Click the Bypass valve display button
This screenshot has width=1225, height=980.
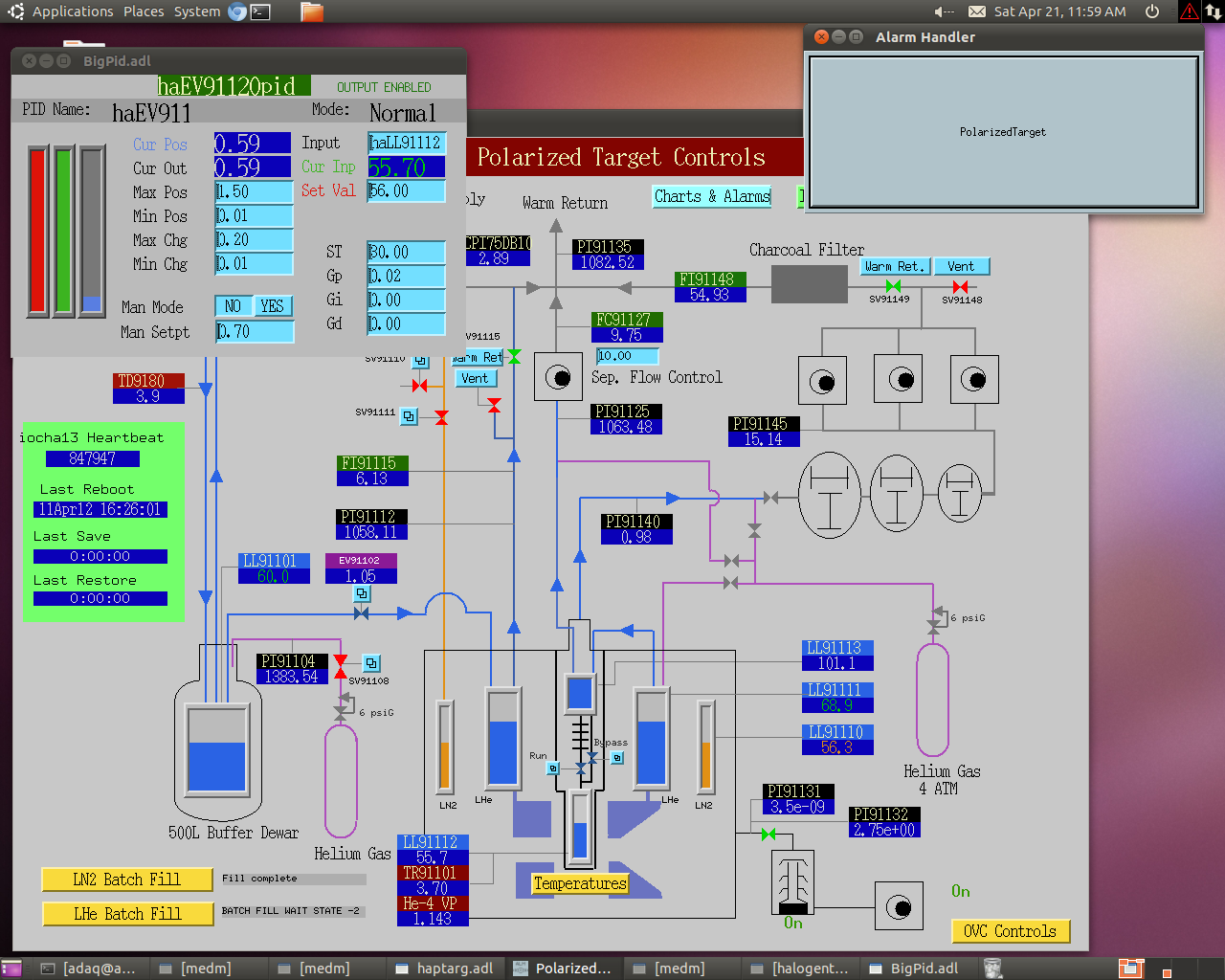point(617,758)
